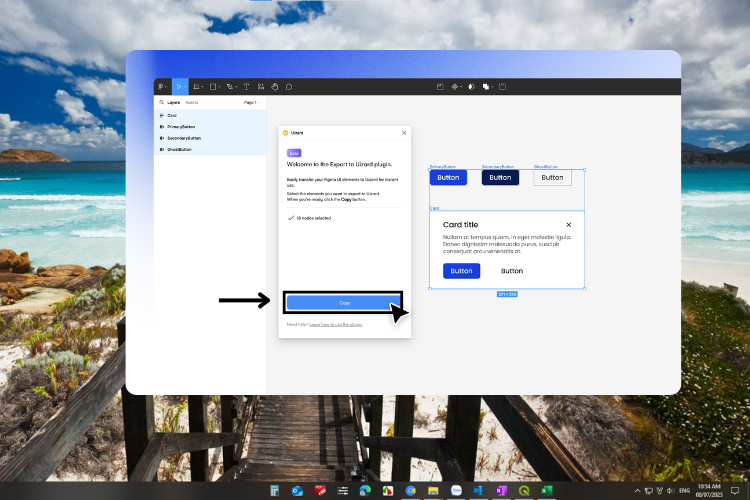This screenshot has width=750, height=500.
Task: Select the Rectangle shape tool
Action: click(213, 87)
